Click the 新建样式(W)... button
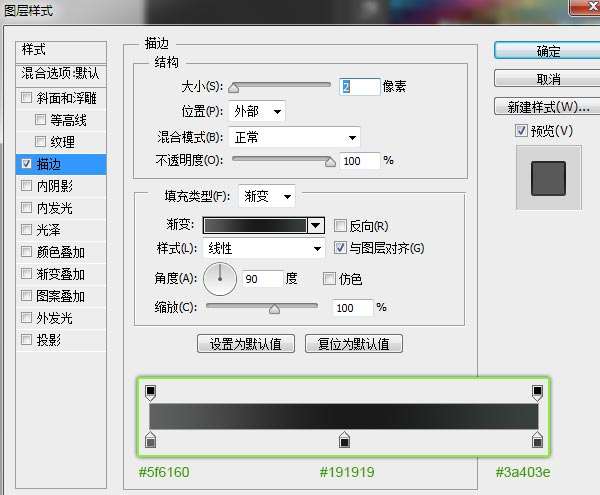Viewport: 600px width, 495px height. tap(548, 107)
